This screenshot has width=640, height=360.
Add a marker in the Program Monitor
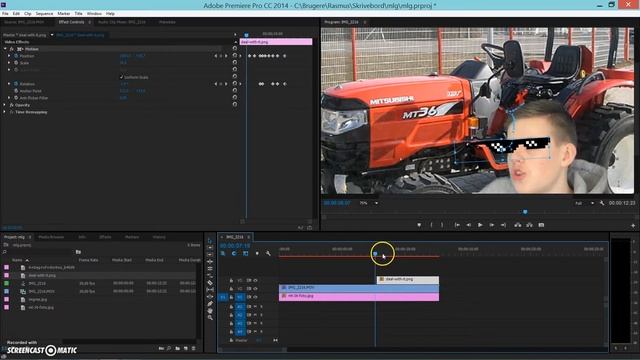point(419,225)
